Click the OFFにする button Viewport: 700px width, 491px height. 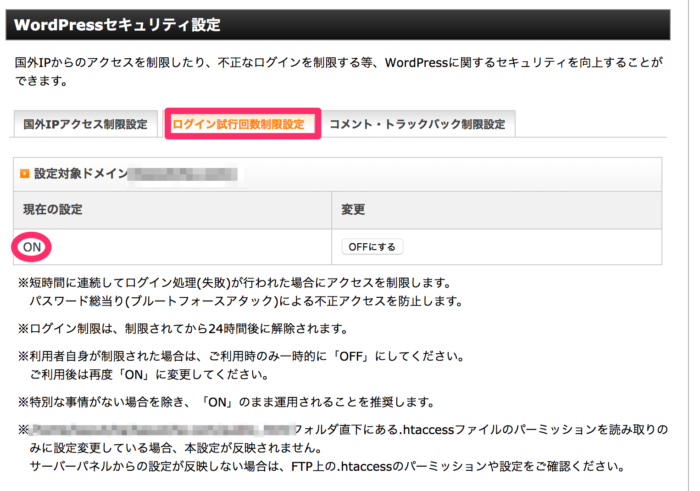(x=372, y=247)
